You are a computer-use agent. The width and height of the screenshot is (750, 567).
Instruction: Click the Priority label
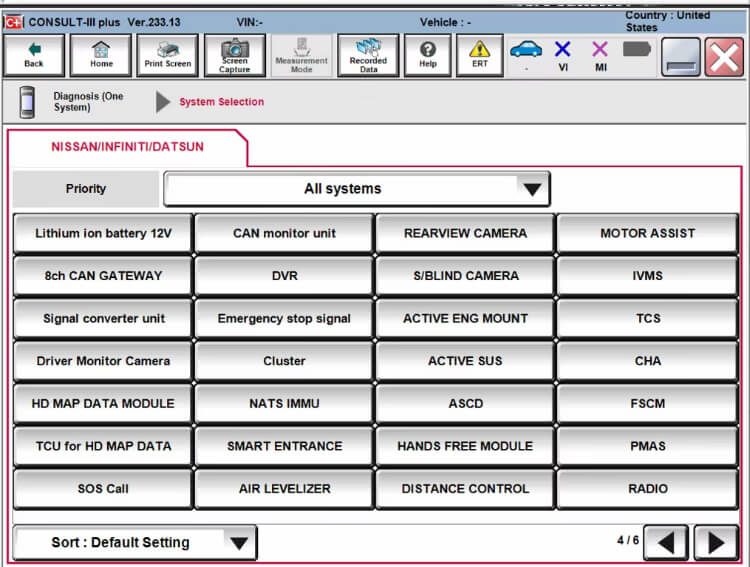coord(86,189)
